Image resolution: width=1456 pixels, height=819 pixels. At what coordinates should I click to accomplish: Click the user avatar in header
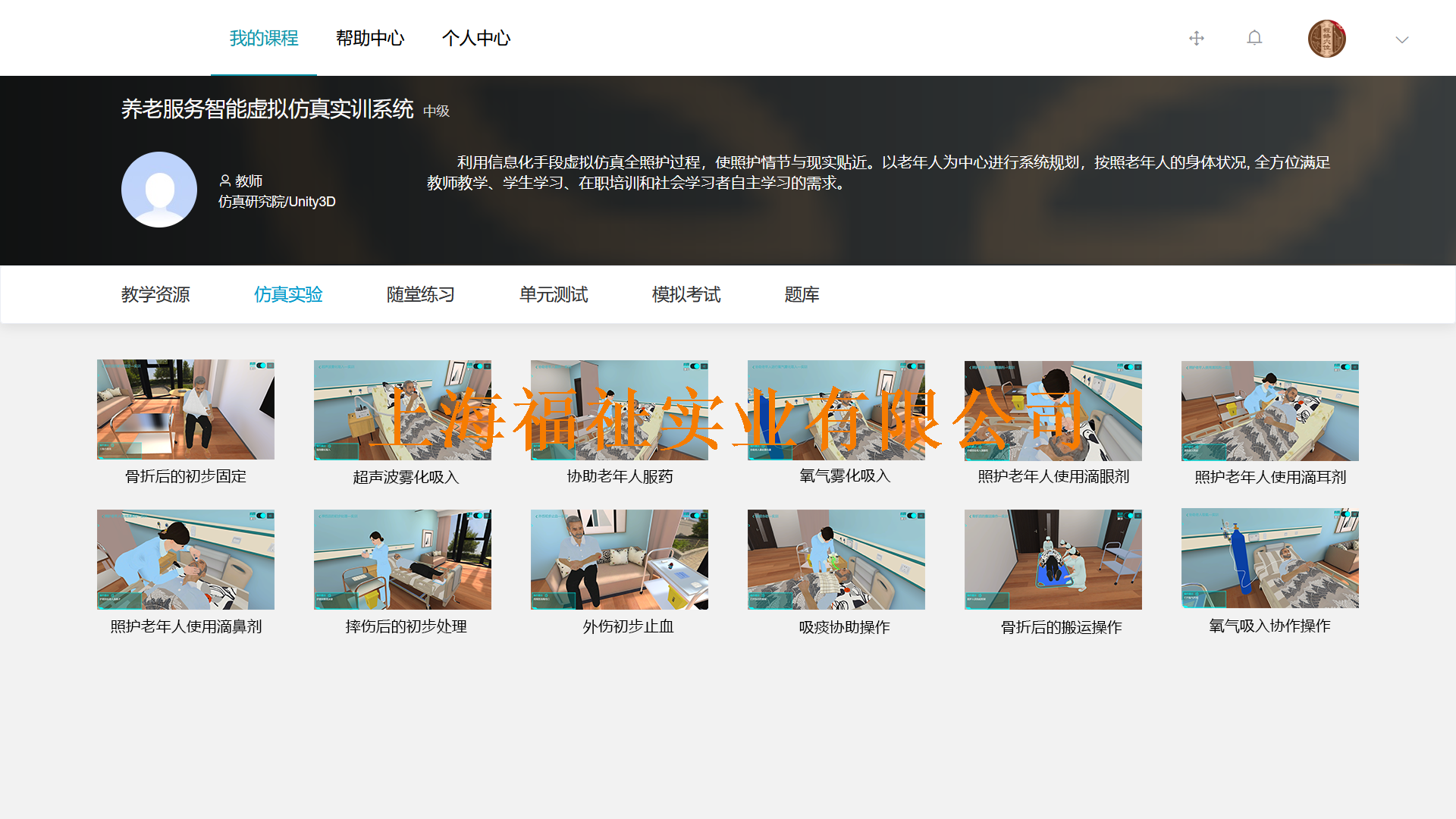point(1326,39)
